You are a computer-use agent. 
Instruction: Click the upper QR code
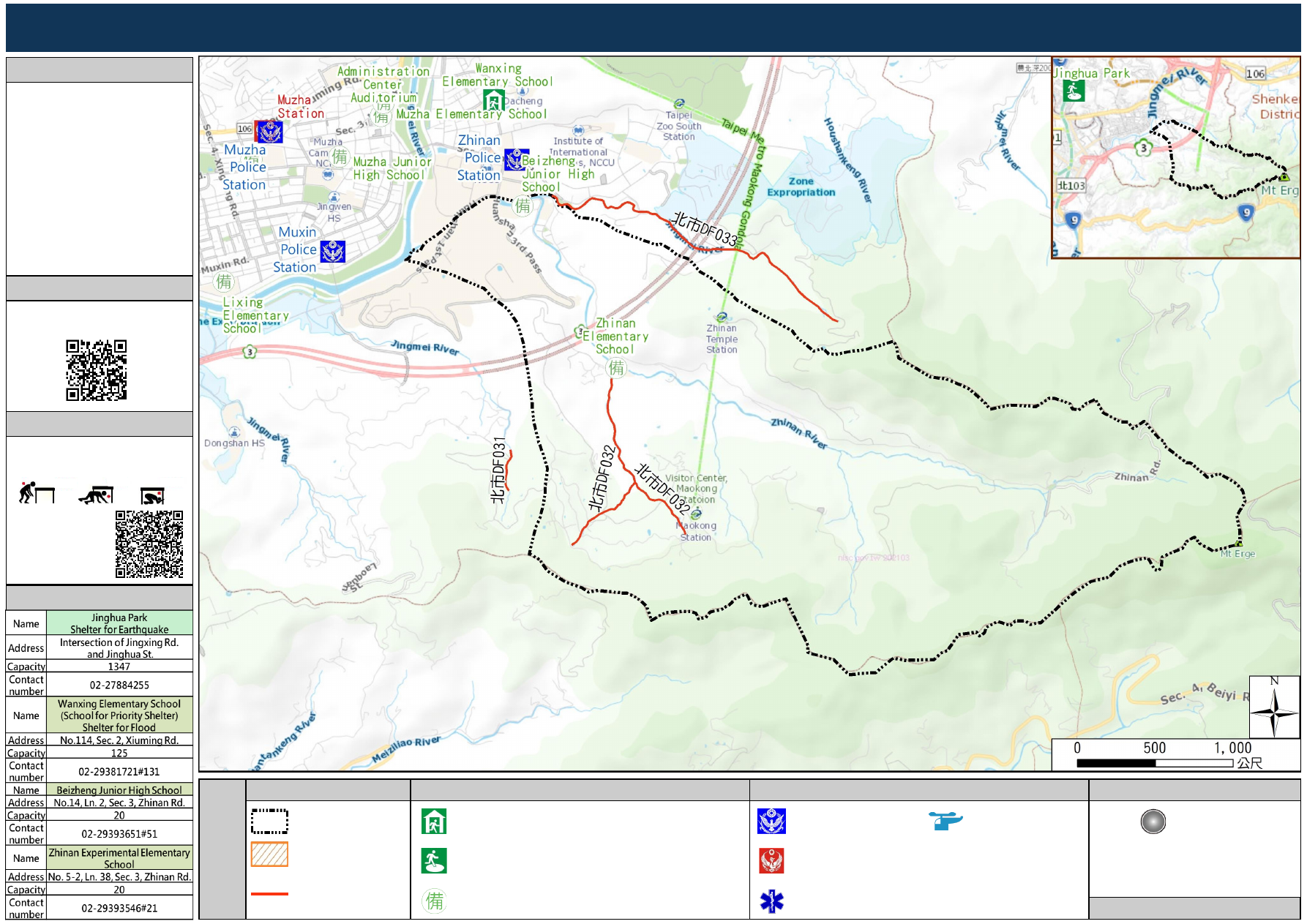pyautogui.click(x=97, y=370)
